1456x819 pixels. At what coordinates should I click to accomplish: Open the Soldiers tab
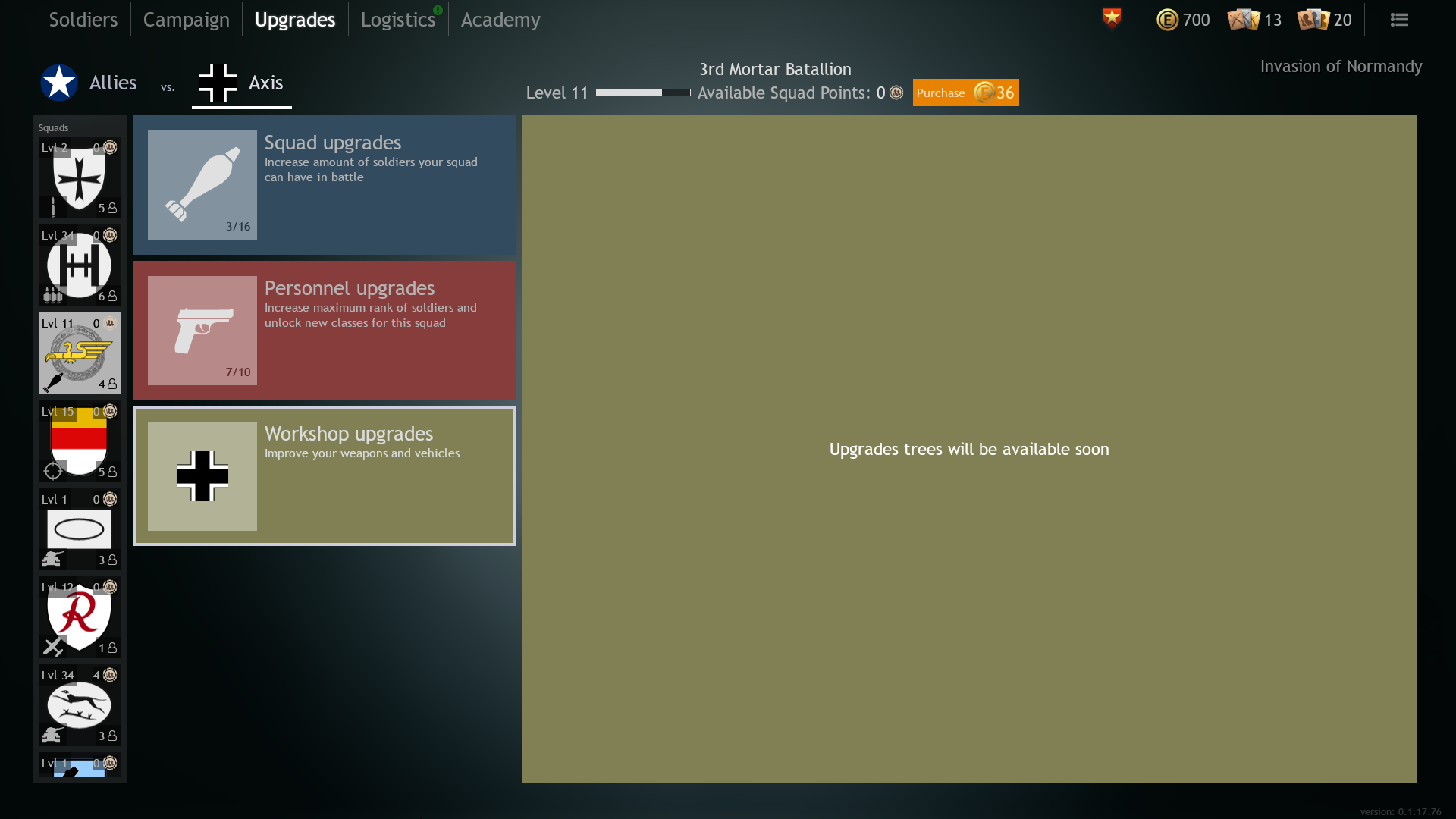(x=83, y=20)
